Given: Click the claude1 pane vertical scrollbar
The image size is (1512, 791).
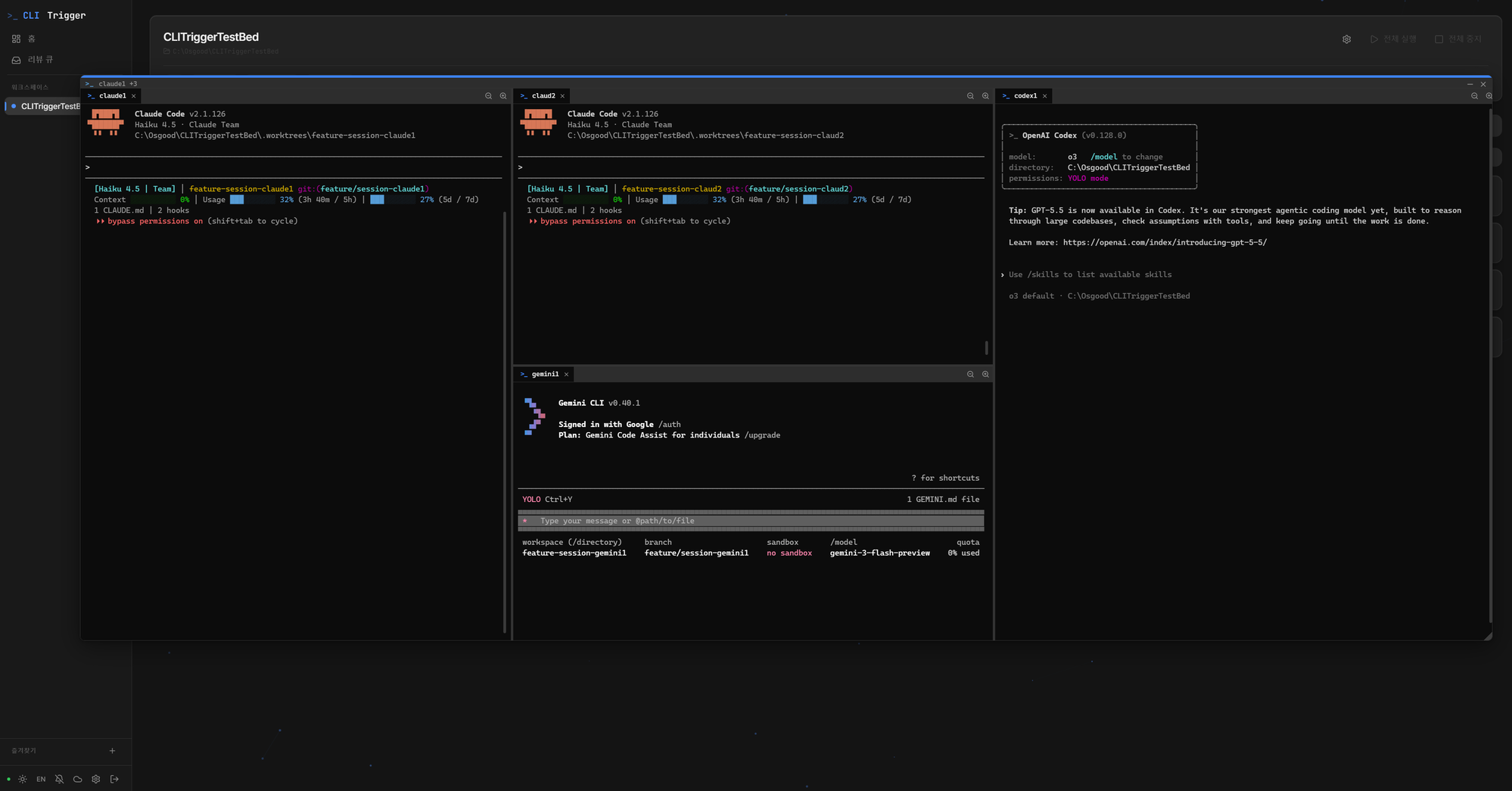Looking at the screenshot, I should pos(504,422).
